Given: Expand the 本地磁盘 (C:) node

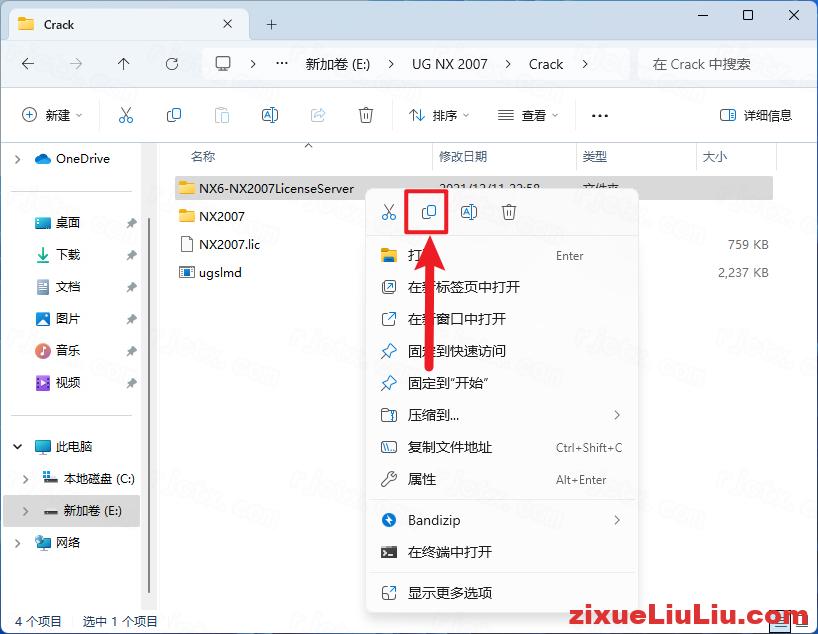Looking at the screenshot, I should (25, 479).
